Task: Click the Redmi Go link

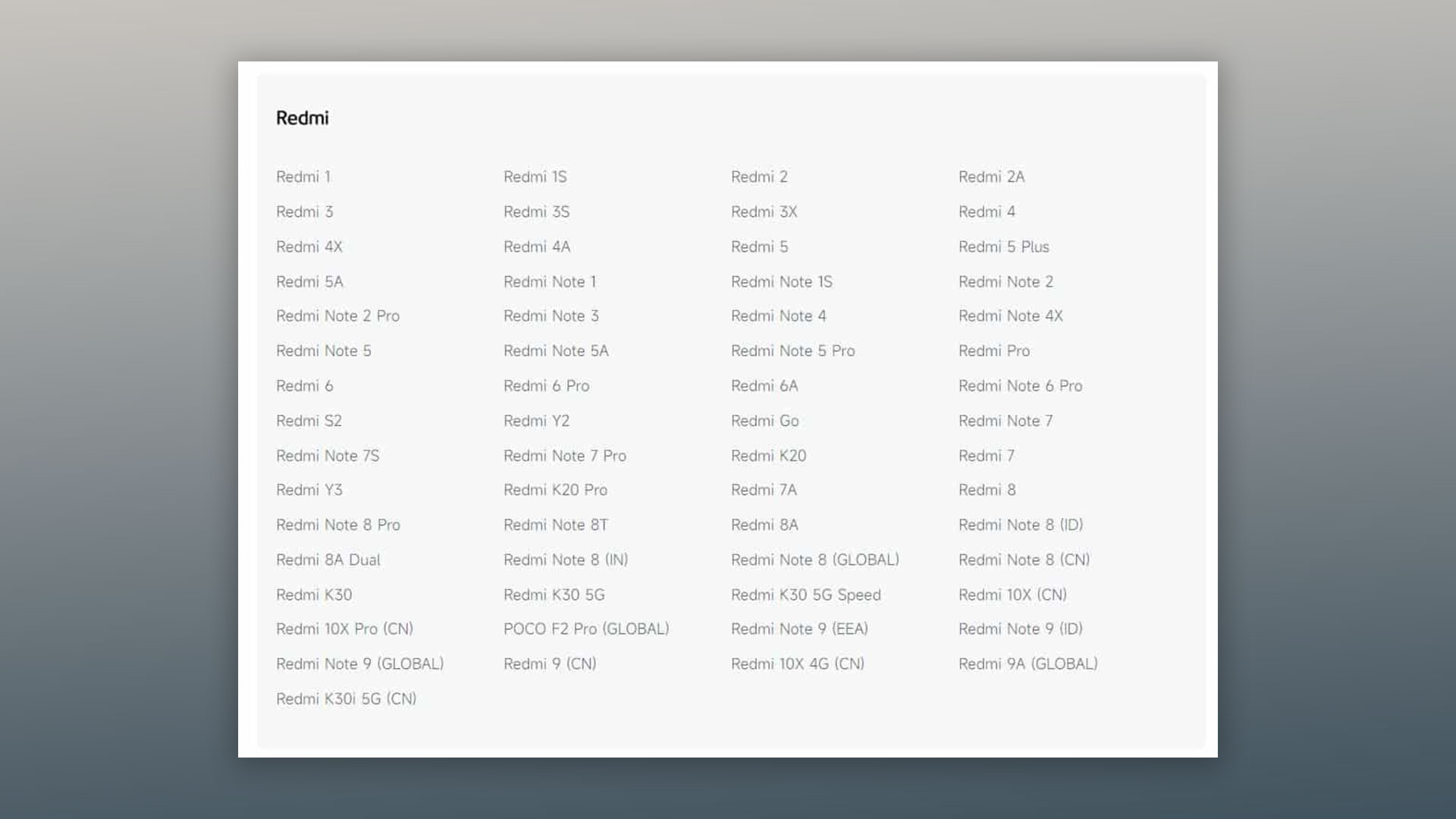Action: click(765, 420)
